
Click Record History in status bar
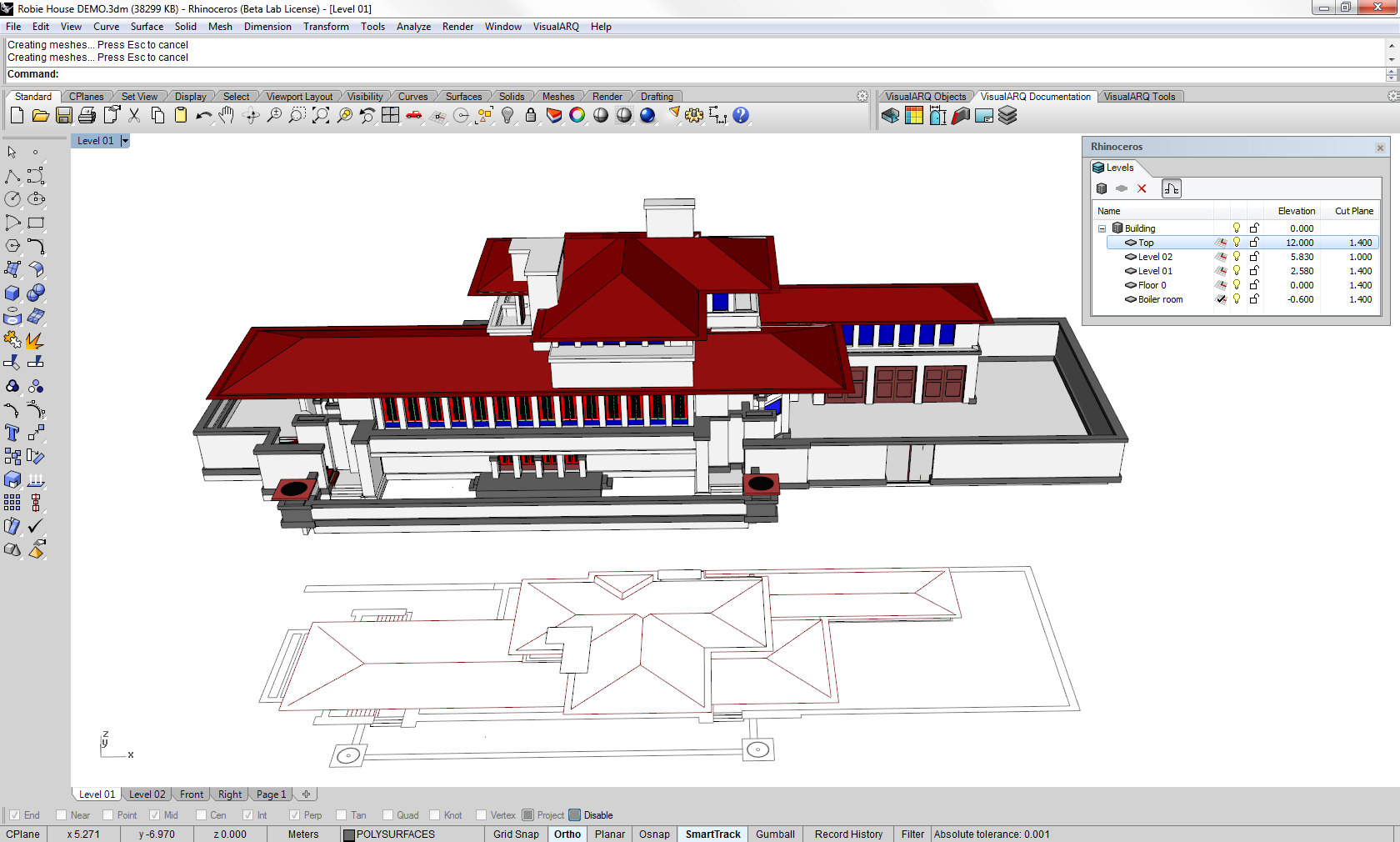[848, 834]
